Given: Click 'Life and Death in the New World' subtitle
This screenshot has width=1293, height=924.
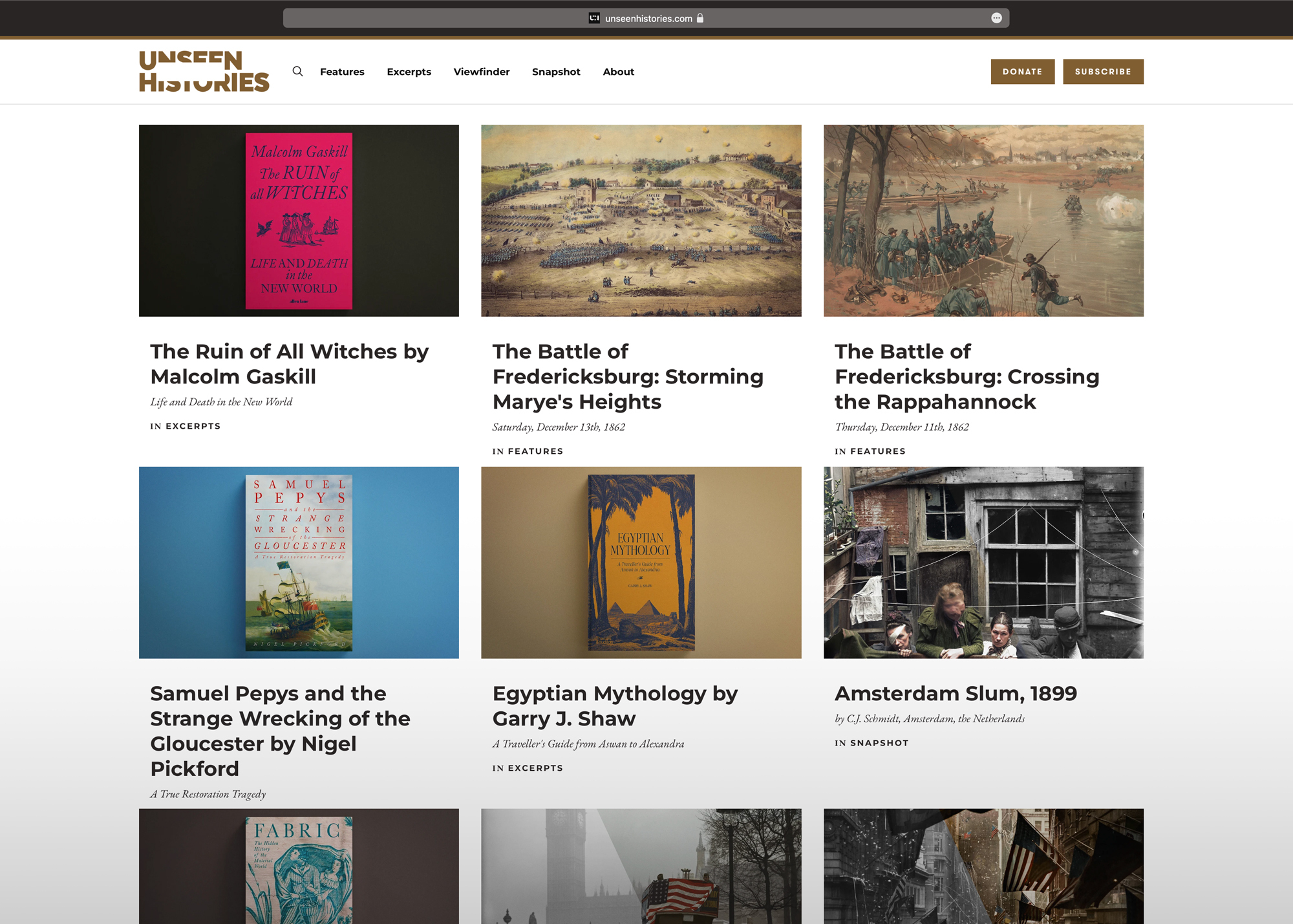Looking at the screenshot, I should [x=221, y=402].
